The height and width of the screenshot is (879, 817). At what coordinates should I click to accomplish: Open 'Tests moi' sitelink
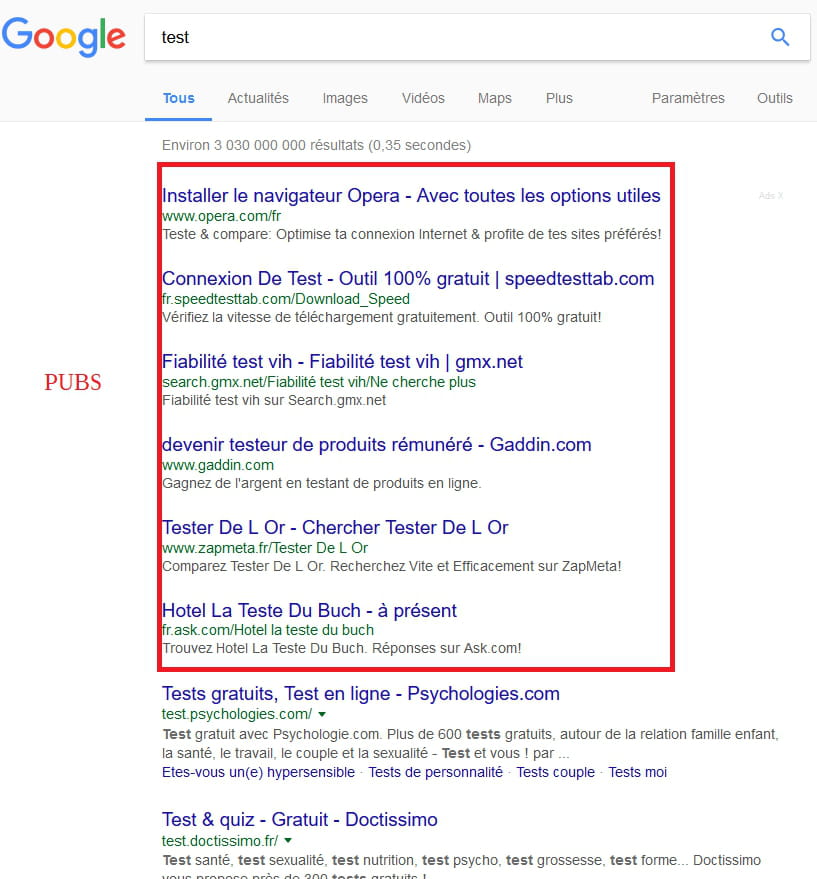point(638,772)
